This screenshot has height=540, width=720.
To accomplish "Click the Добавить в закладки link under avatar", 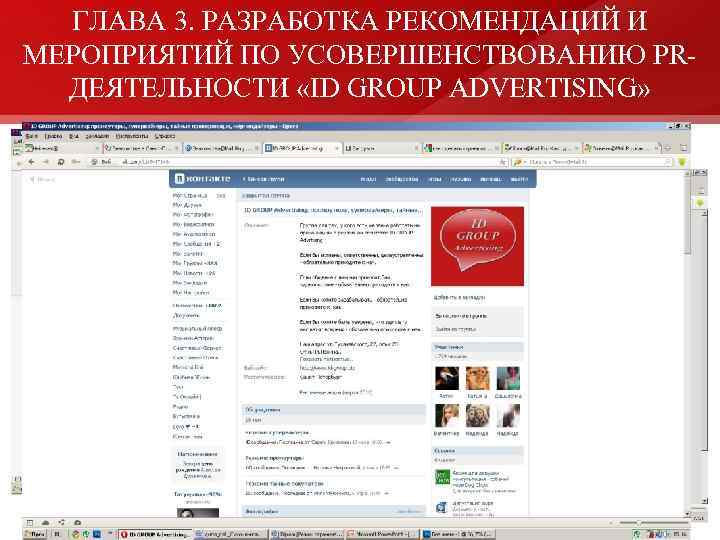I will (459, 298).
